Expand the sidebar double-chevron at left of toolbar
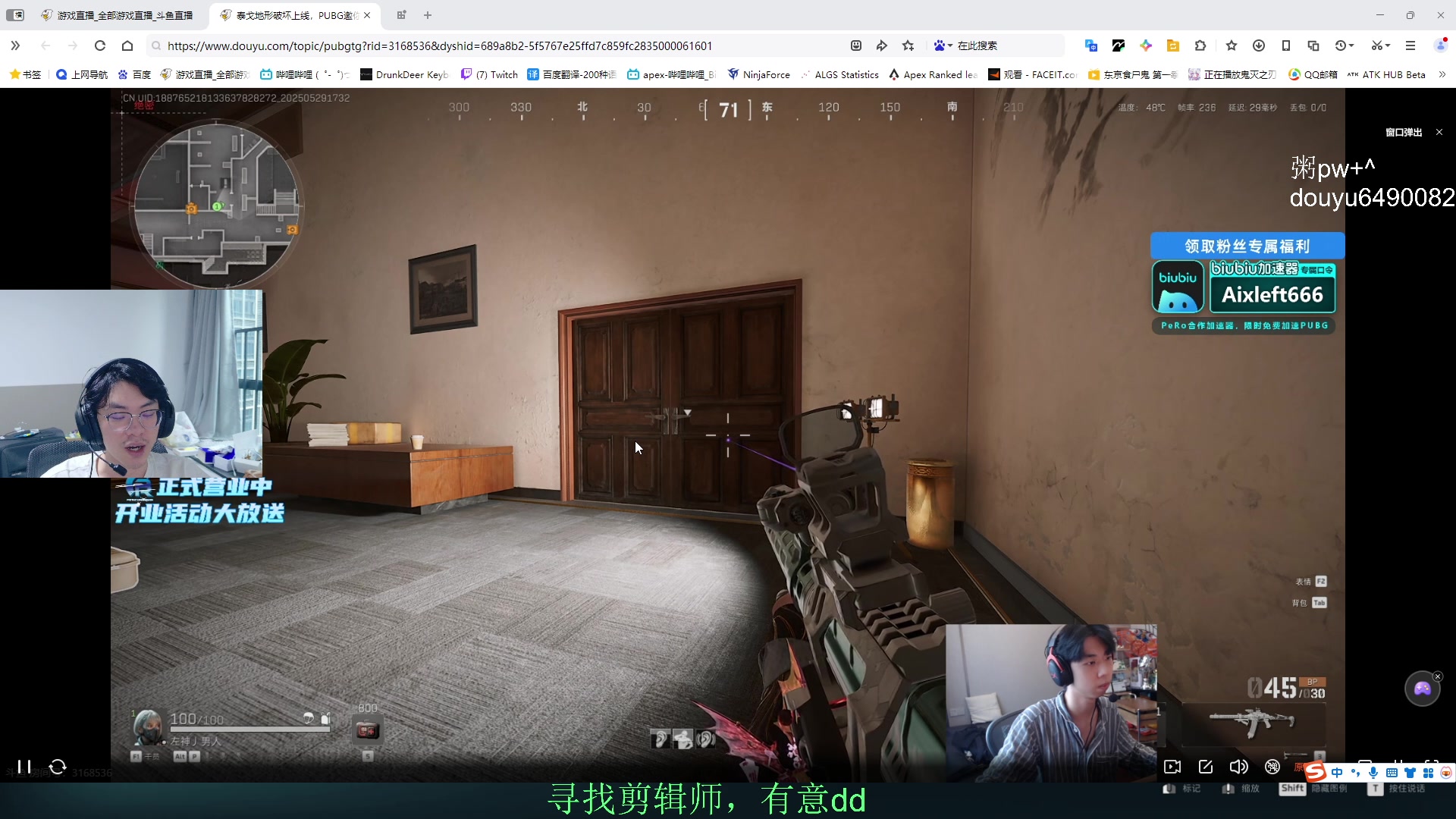 pyautogui.click(x=15, y=45)
